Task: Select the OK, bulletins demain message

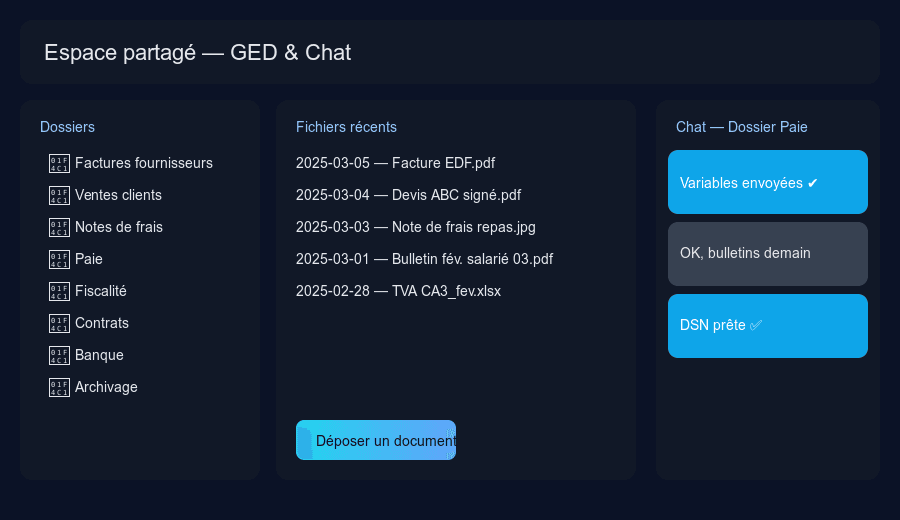Action: (767, 254)
